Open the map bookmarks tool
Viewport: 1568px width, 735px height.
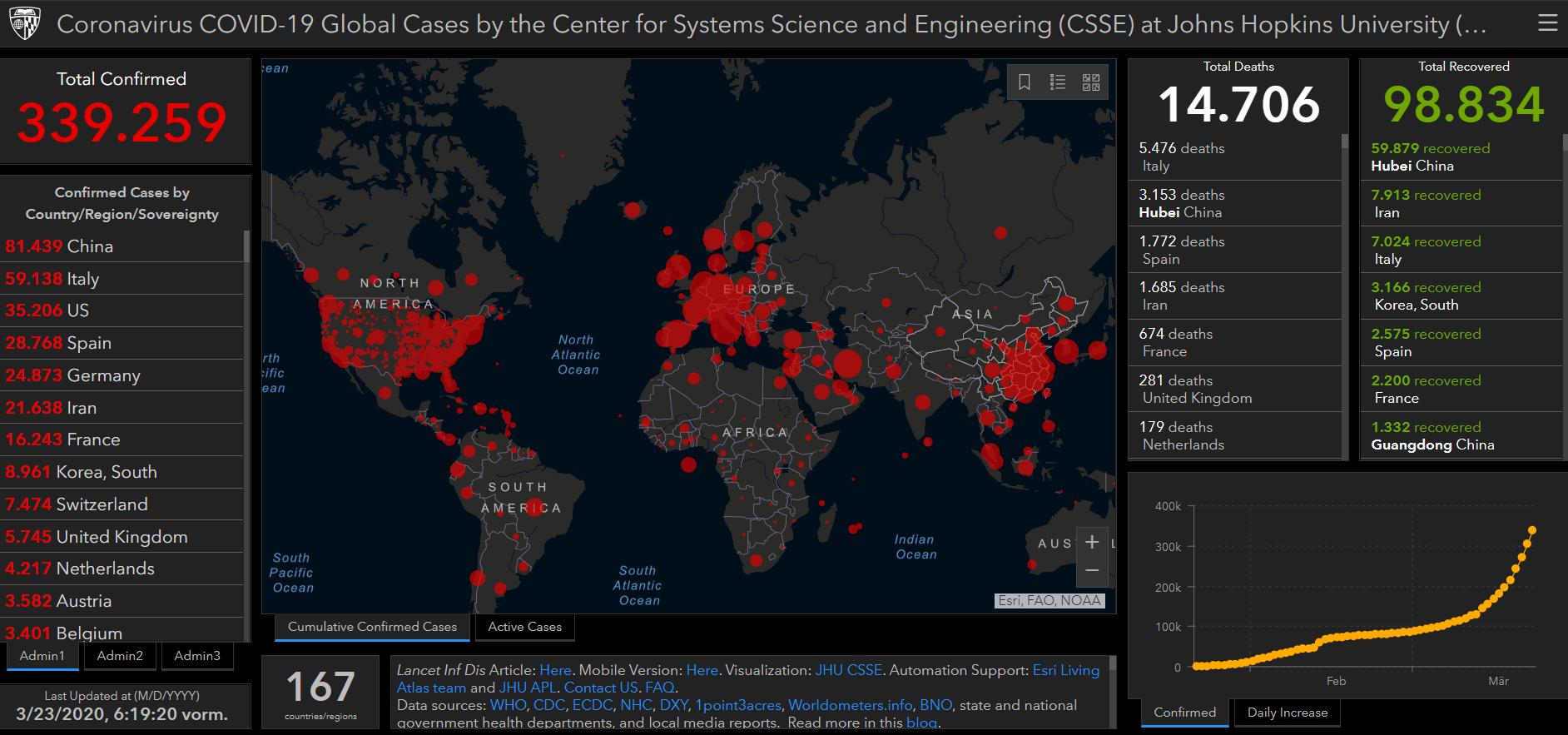click(x=1025, y=82)
